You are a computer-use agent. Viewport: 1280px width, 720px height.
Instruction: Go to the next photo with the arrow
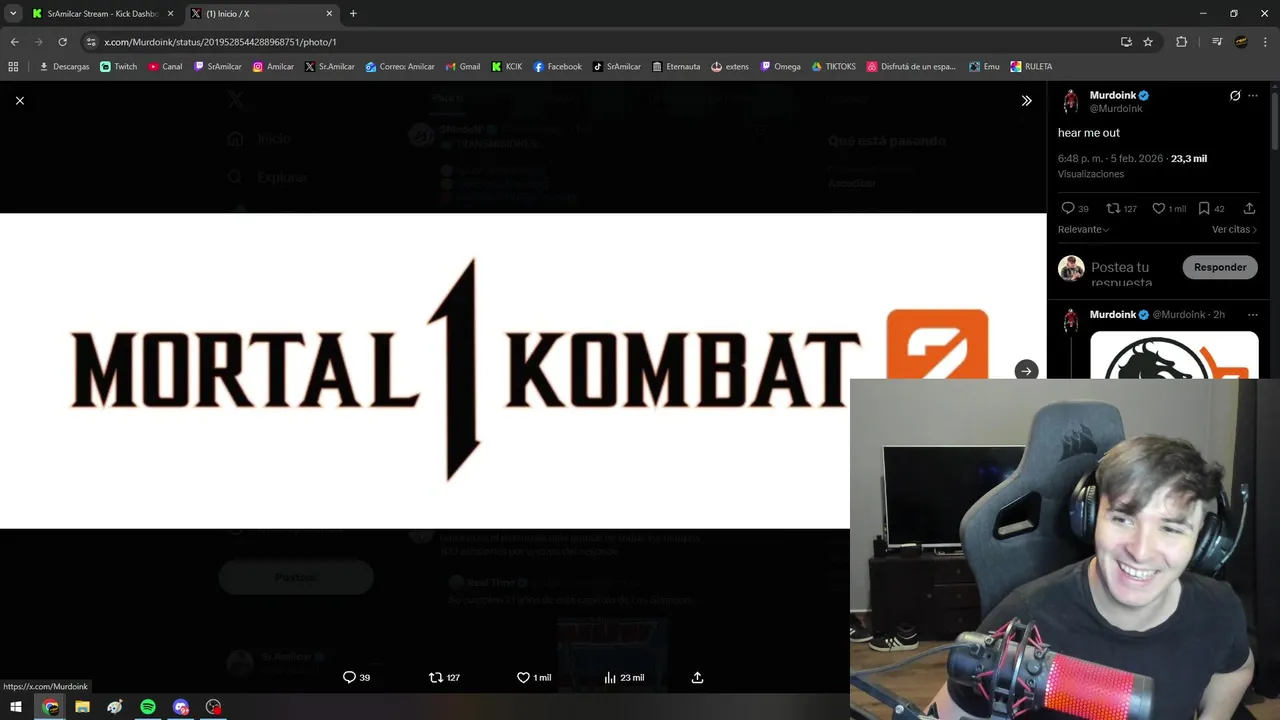pos(1026,371)
